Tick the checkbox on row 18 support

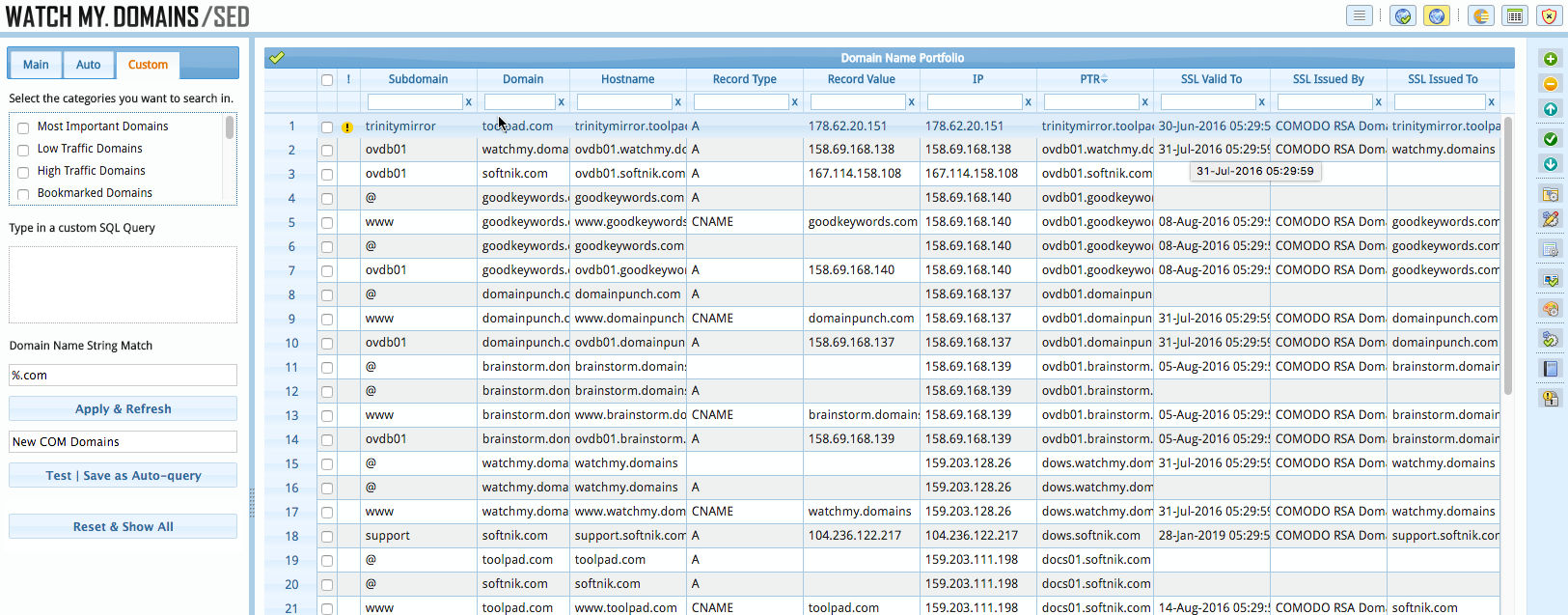coord(327,537)
